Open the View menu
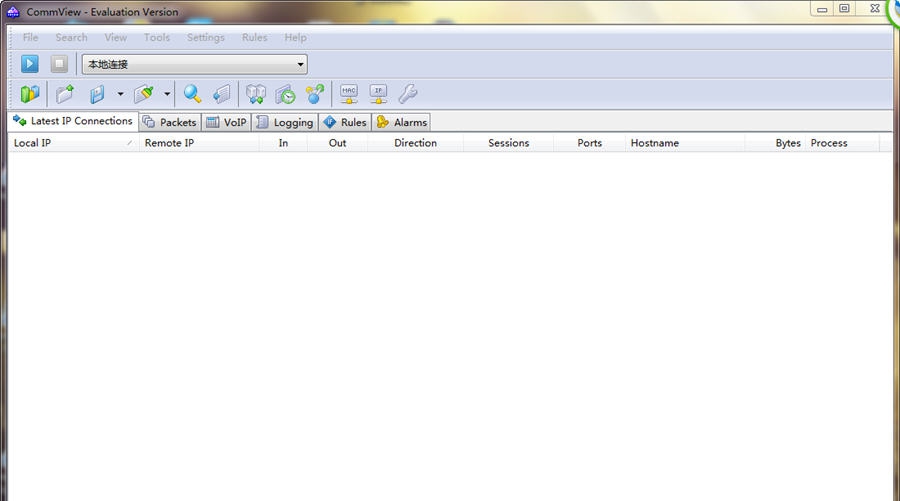Viewport: 900px width, 501px height. 115,37
